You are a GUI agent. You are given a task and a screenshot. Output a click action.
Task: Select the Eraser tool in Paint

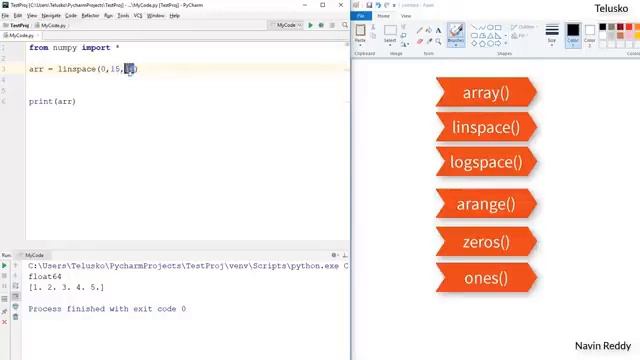[x=420, y=41]
